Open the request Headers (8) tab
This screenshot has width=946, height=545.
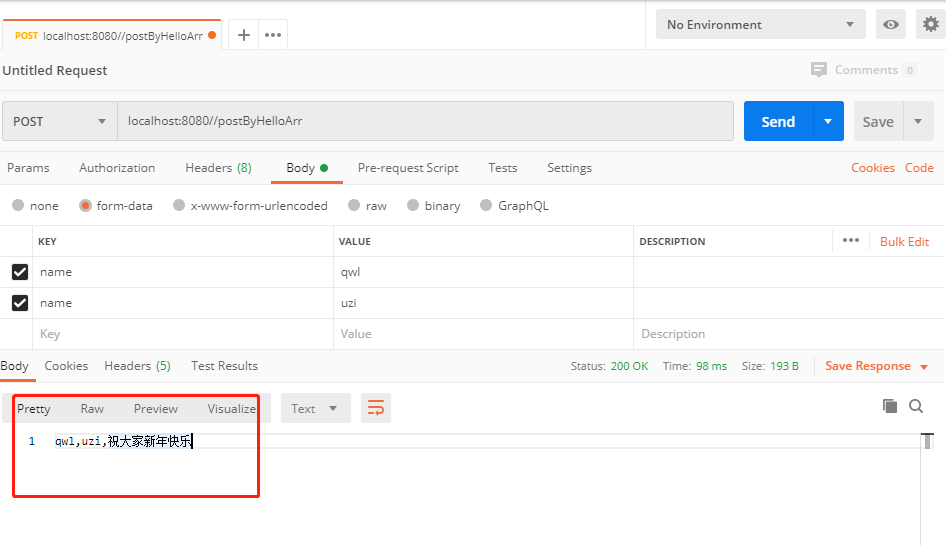coord(218,168)
